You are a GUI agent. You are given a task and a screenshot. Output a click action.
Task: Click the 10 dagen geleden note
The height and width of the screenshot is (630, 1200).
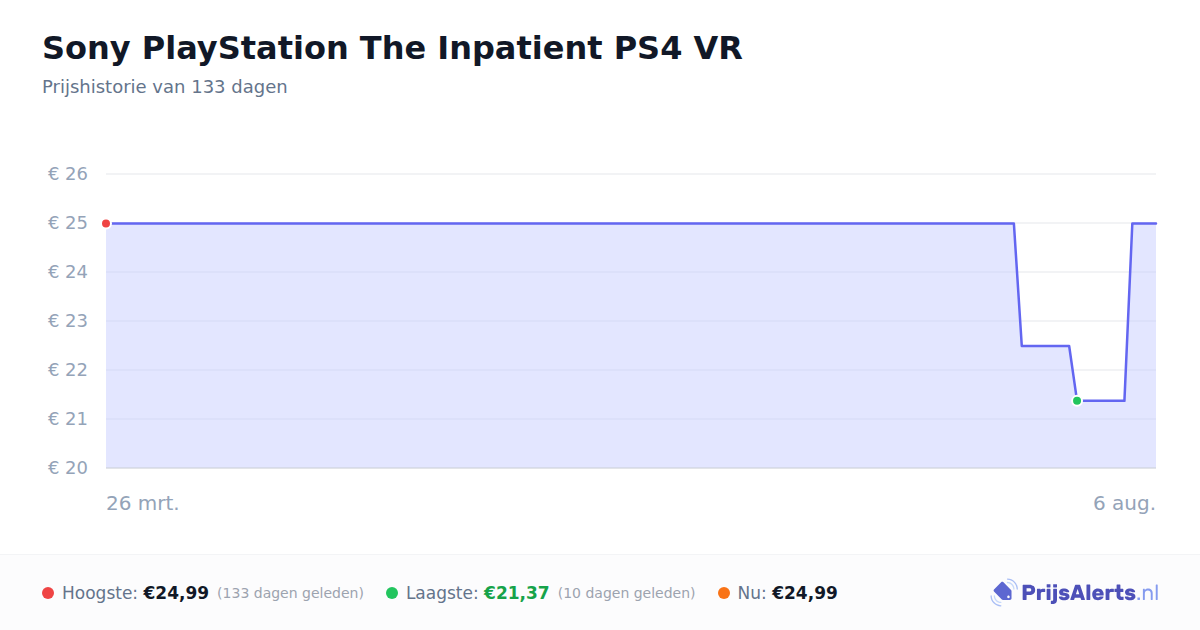tap(626, 594)
